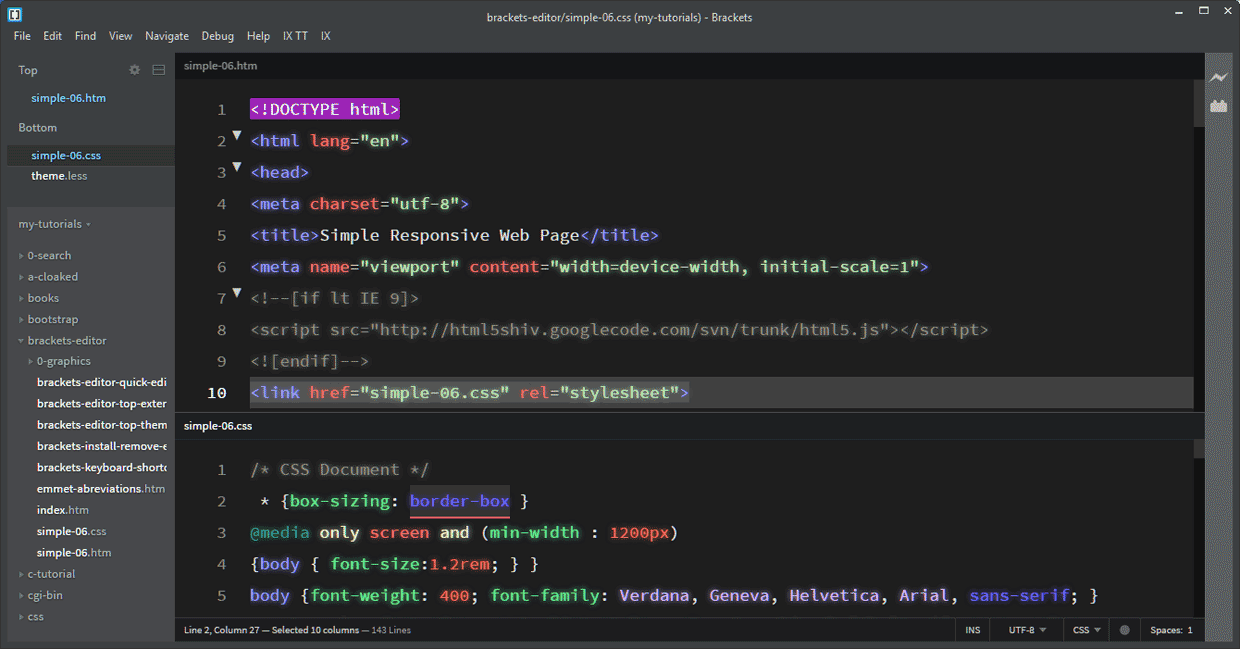Open the Navigate menu
1240x649 pixels.
[x=167, y=36]
